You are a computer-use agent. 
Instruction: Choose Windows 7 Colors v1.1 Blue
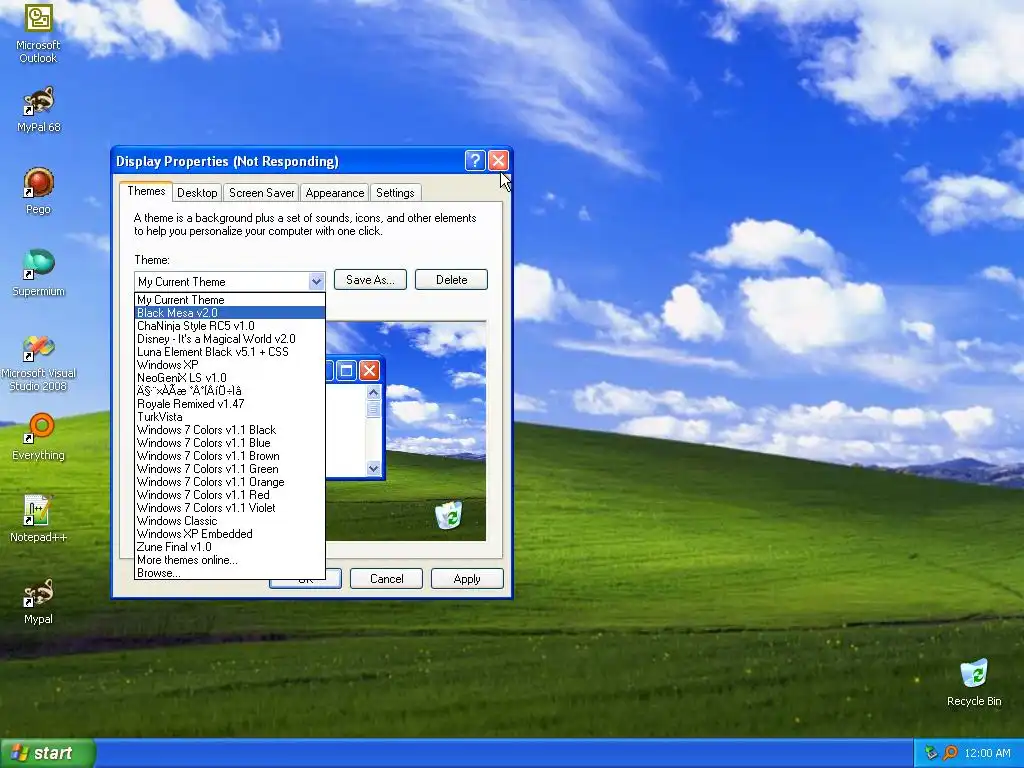230,443
